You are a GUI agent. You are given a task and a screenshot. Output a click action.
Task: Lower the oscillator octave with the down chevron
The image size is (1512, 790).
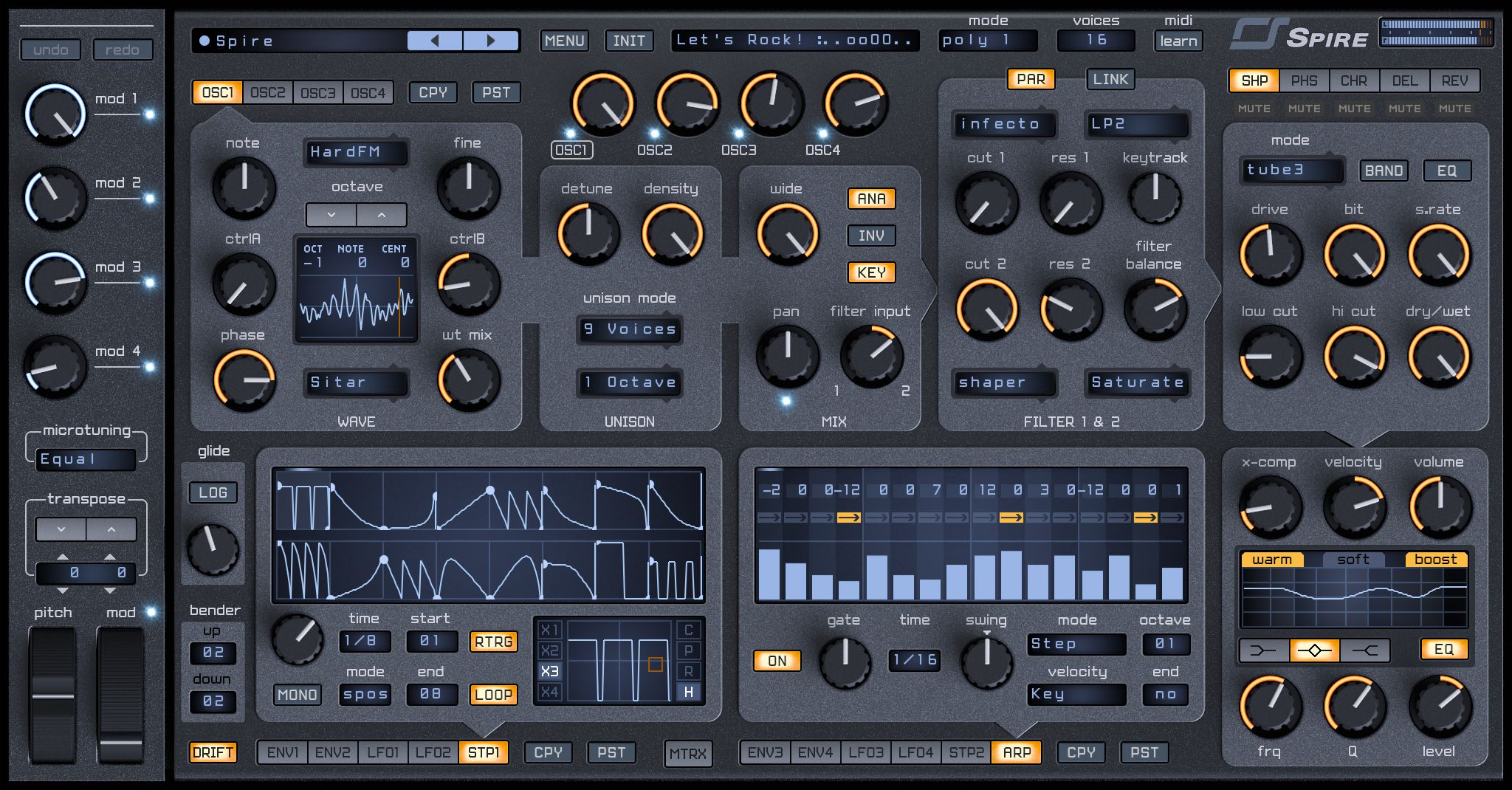(331, 215)
